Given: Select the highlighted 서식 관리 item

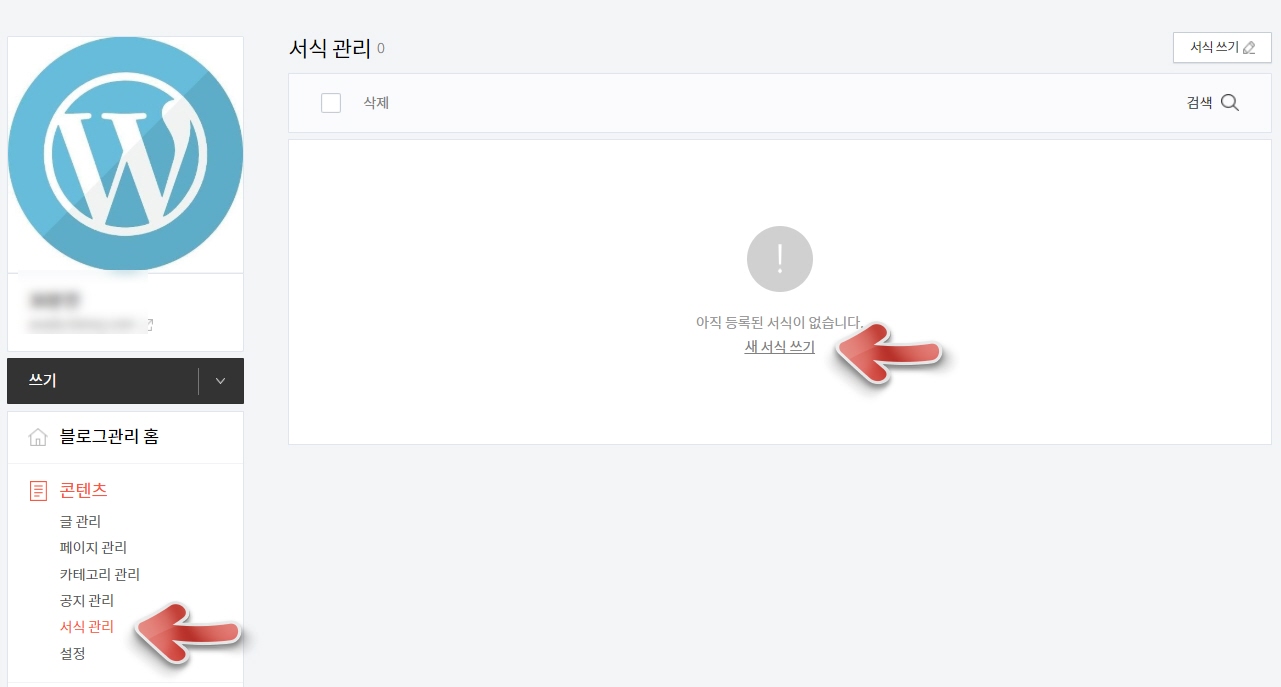Looking at the screenshot, I should click(87, 627).
